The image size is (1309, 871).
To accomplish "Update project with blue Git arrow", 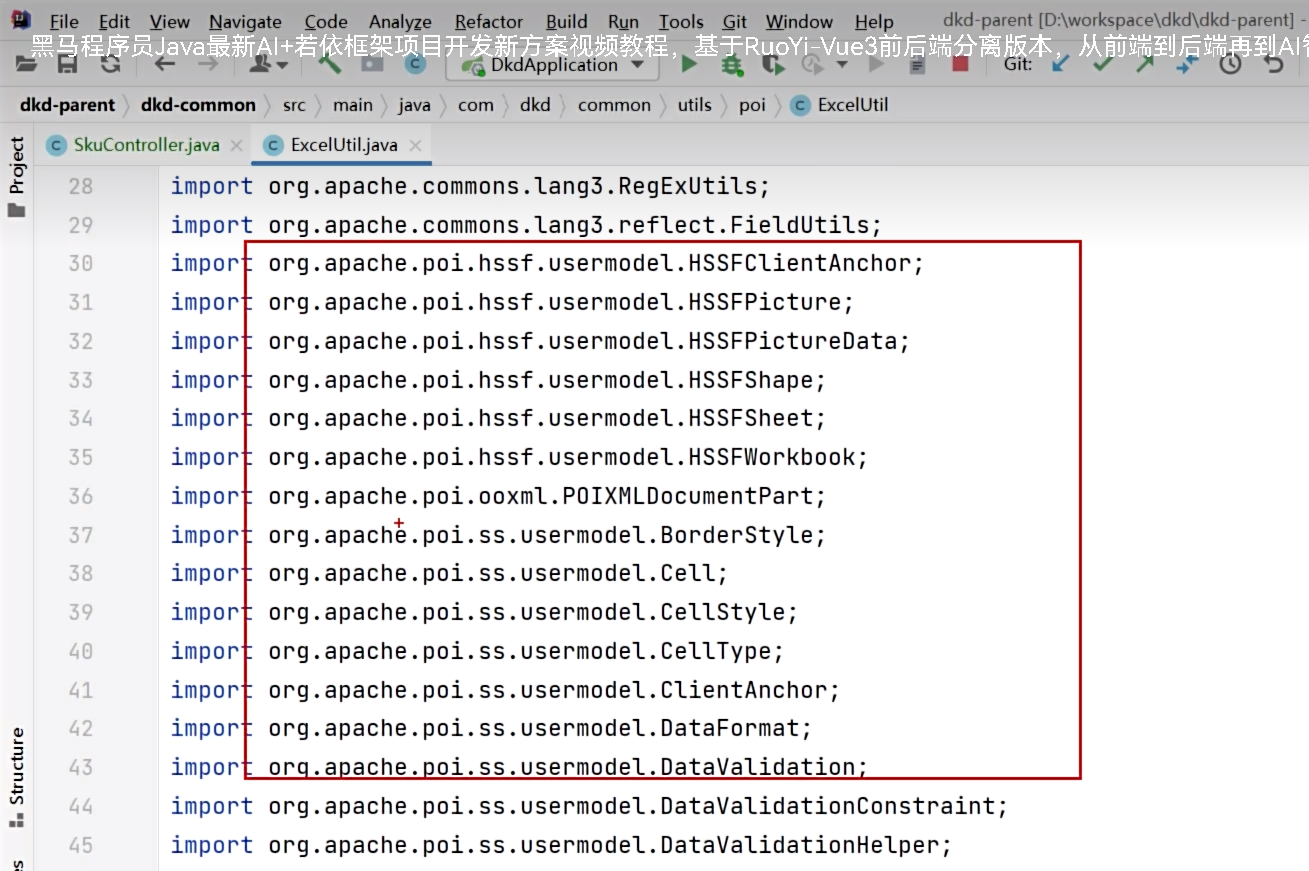I will pos(1060,65).
